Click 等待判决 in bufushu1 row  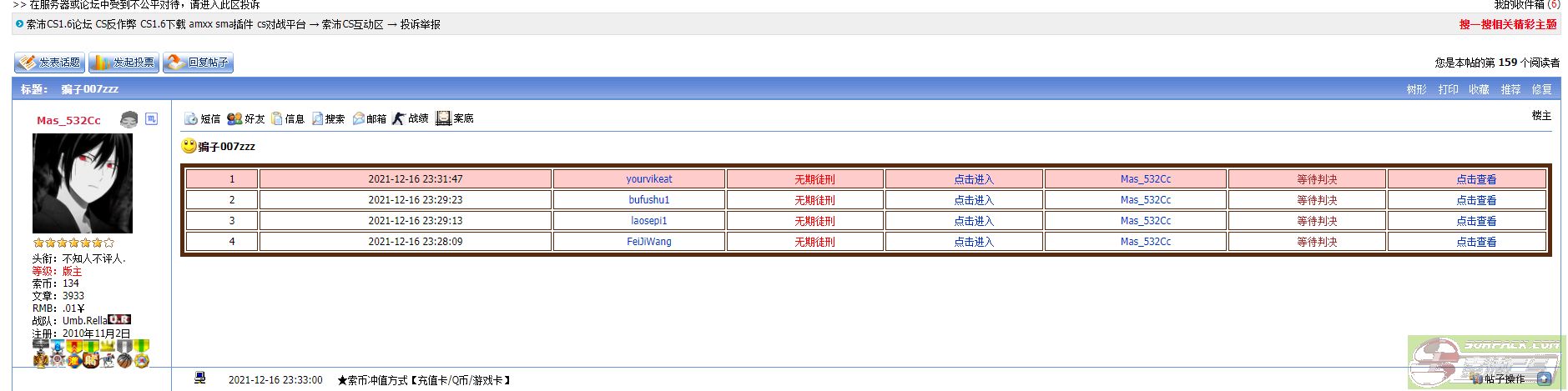tap(1317, 199)
